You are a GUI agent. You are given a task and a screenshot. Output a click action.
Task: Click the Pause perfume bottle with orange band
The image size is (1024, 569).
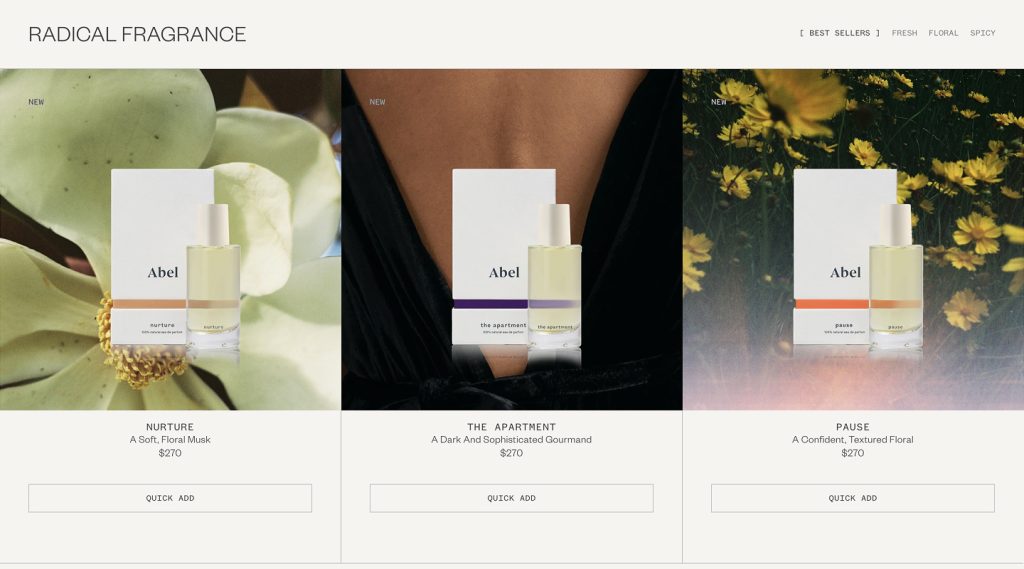coord(896,276)
